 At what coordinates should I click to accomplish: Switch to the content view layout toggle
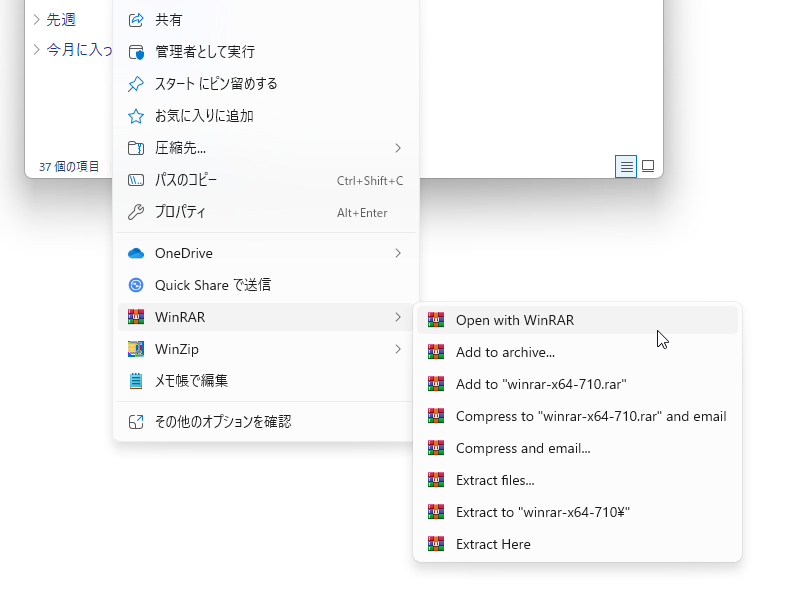point(648,166)
